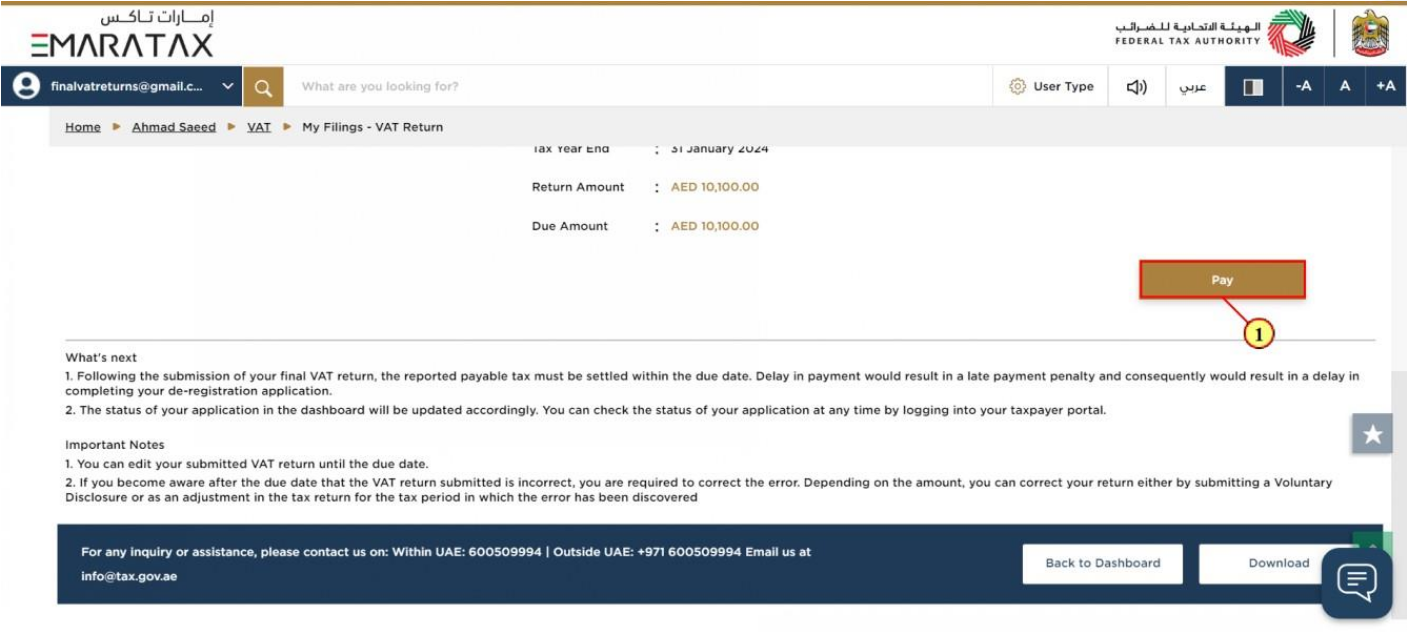Click the 'Return Amount' label
This screenshot has width=1407, height=632.
[x=578, y=187]
